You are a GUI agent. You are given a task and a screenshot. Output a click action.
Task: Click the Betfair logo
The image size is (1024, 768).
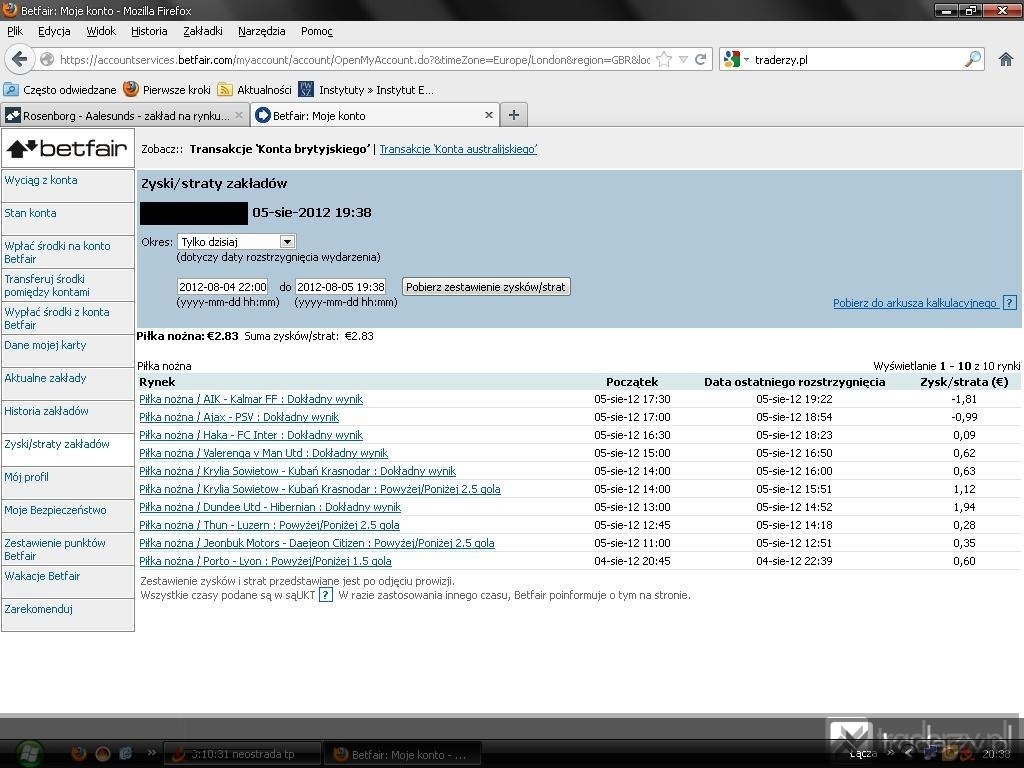[67, 149]
